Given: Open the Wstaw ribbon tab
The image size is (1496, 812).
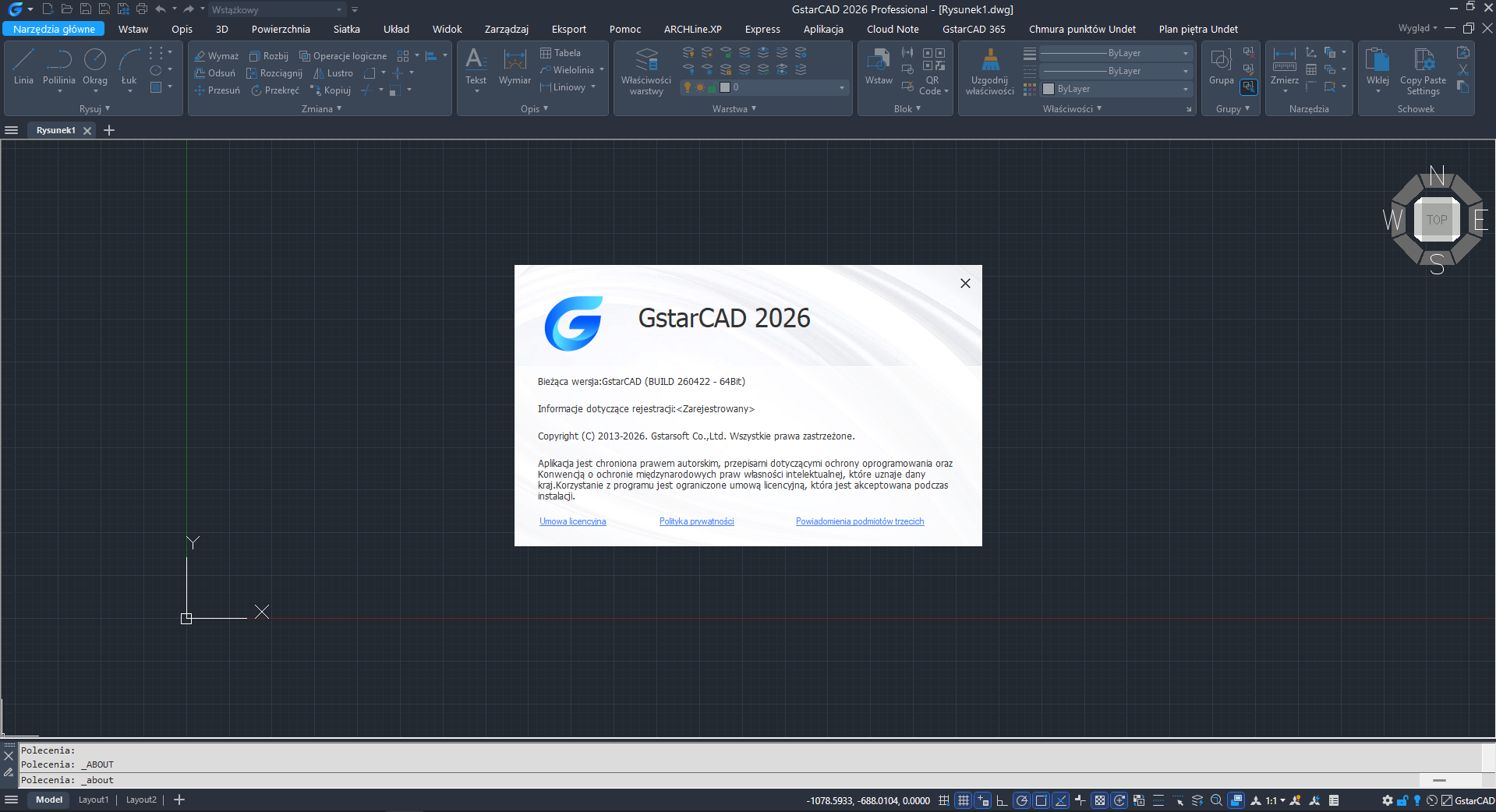Looking at the screenshot, I should pos(133,29).
